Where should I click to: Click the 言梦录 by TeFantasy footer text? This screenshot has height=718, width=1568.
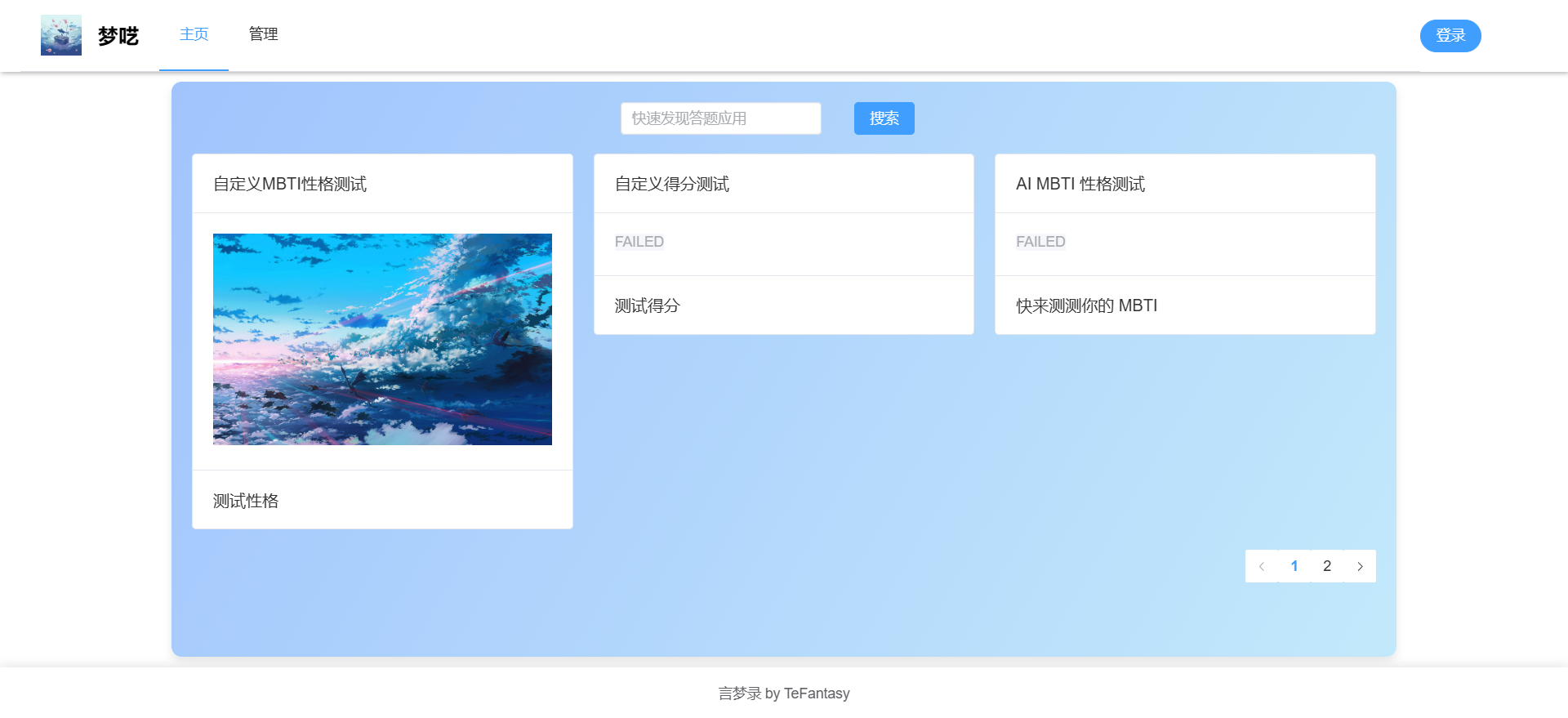784,693
